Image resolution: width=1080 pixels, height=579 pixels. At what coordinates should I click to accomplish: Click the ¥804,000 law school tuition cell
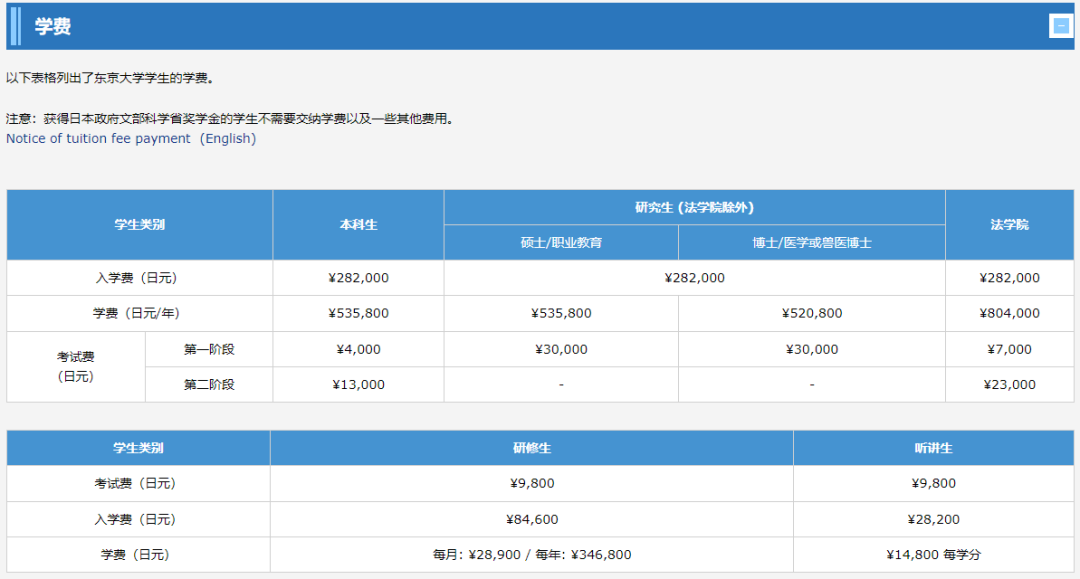point(1010,313)
